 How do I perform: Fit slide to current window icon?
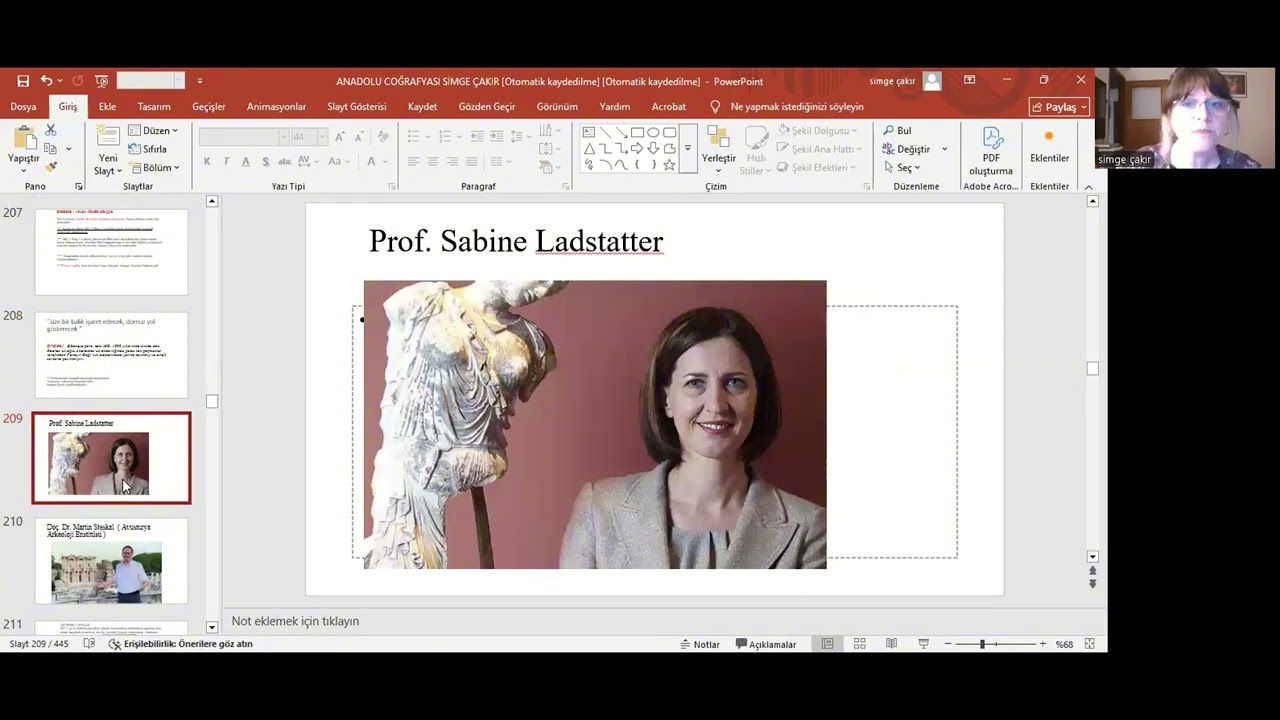coord(1090,644)
